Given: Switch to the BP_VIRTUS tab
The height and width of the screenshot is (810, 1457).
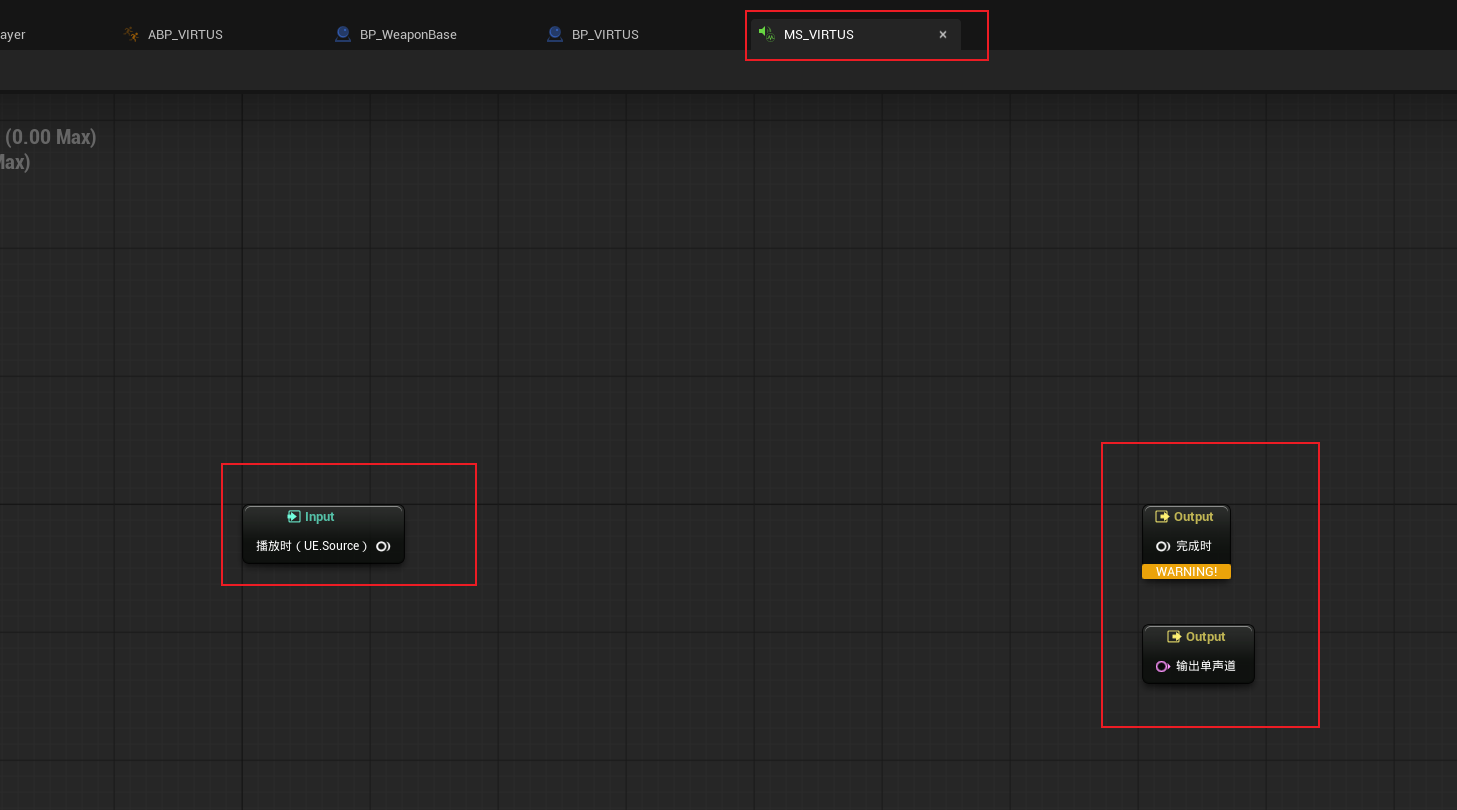Looking at the screenshot, I should click(x=605, y=34).
